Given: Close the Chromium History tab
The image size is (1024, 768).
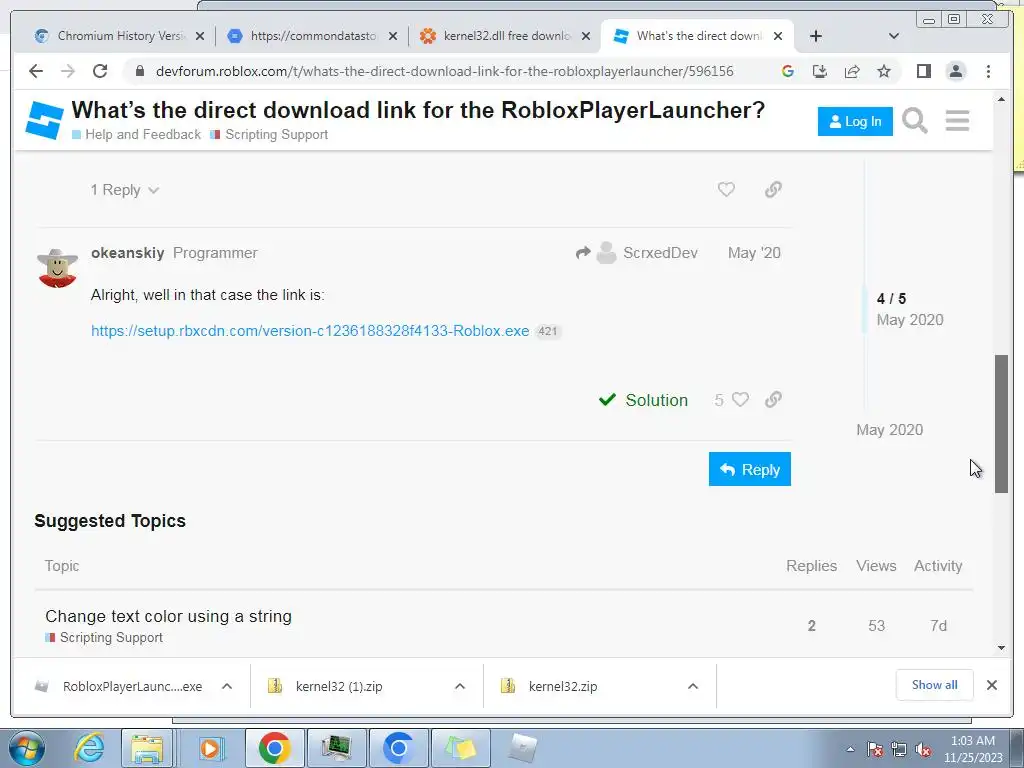Looking at the screenshot, I should [200, 37].
